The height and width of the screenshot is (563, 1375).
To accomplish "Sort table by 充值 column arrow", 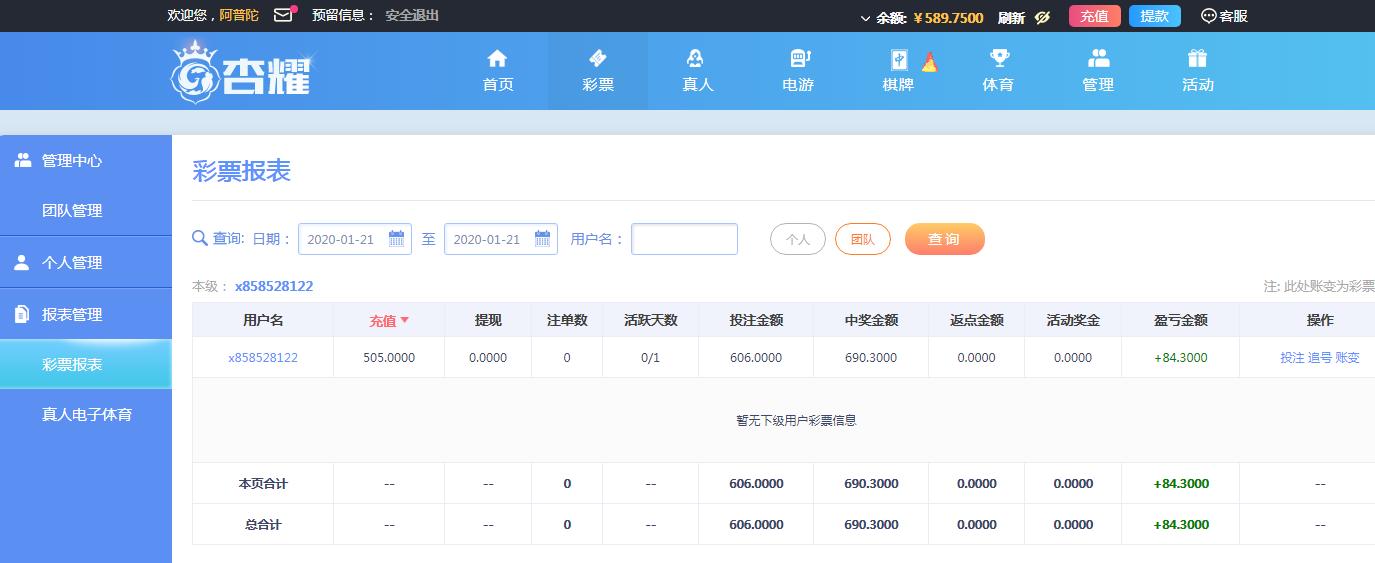I will coord(405,321).
